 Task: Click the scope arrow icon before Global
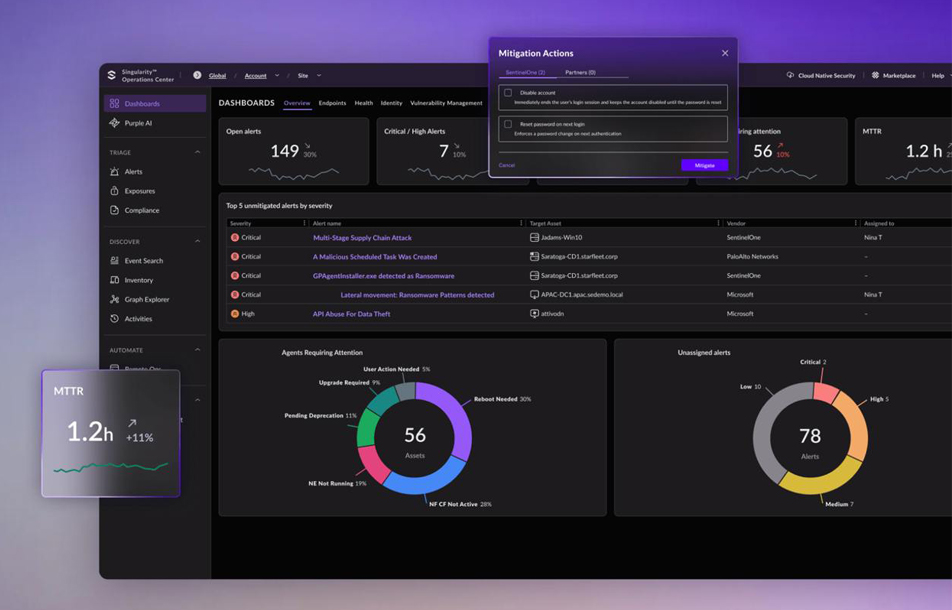[197, 75]
